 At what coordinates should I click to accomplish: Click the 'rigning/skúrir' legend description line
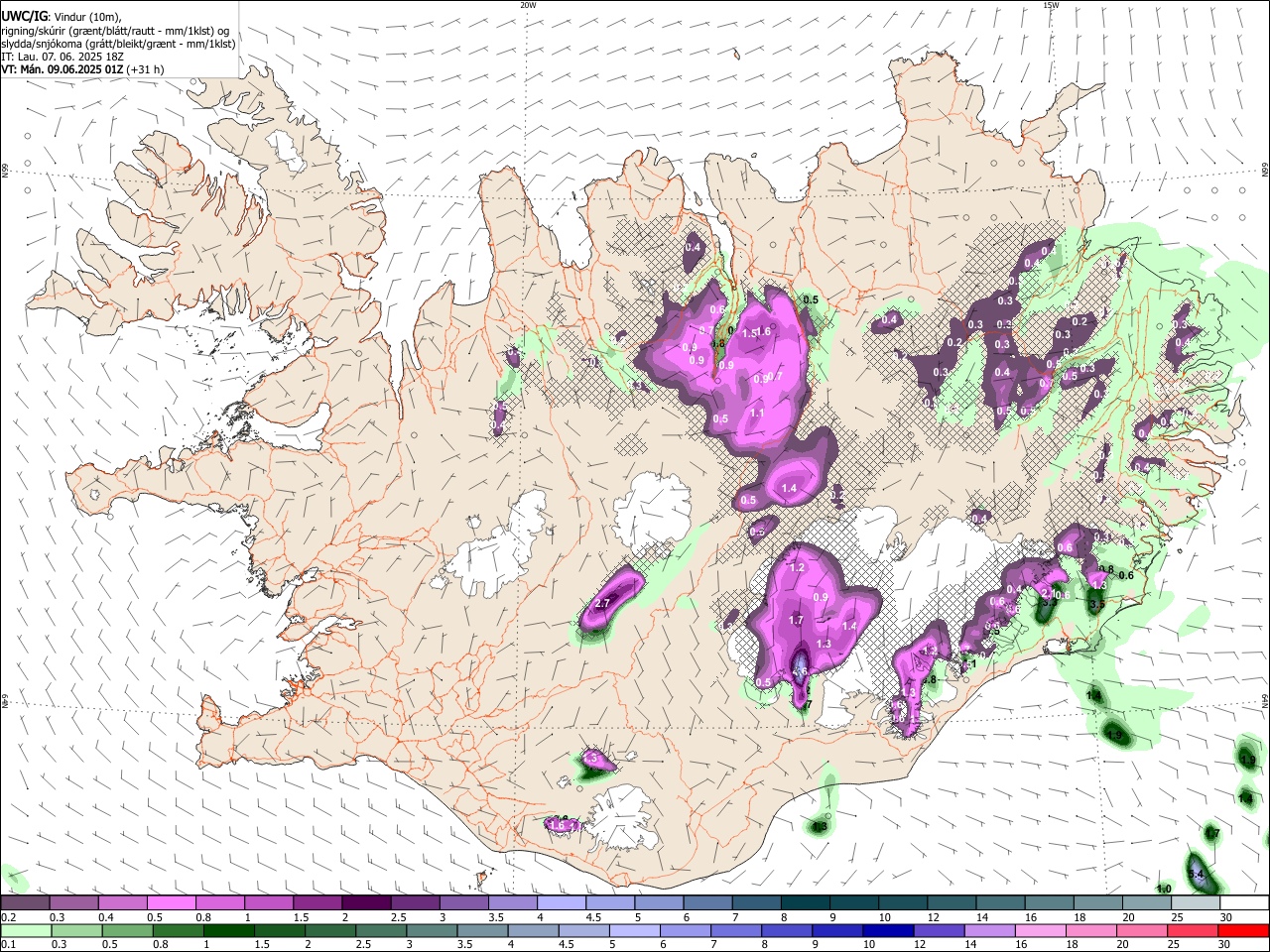point(115,30)
